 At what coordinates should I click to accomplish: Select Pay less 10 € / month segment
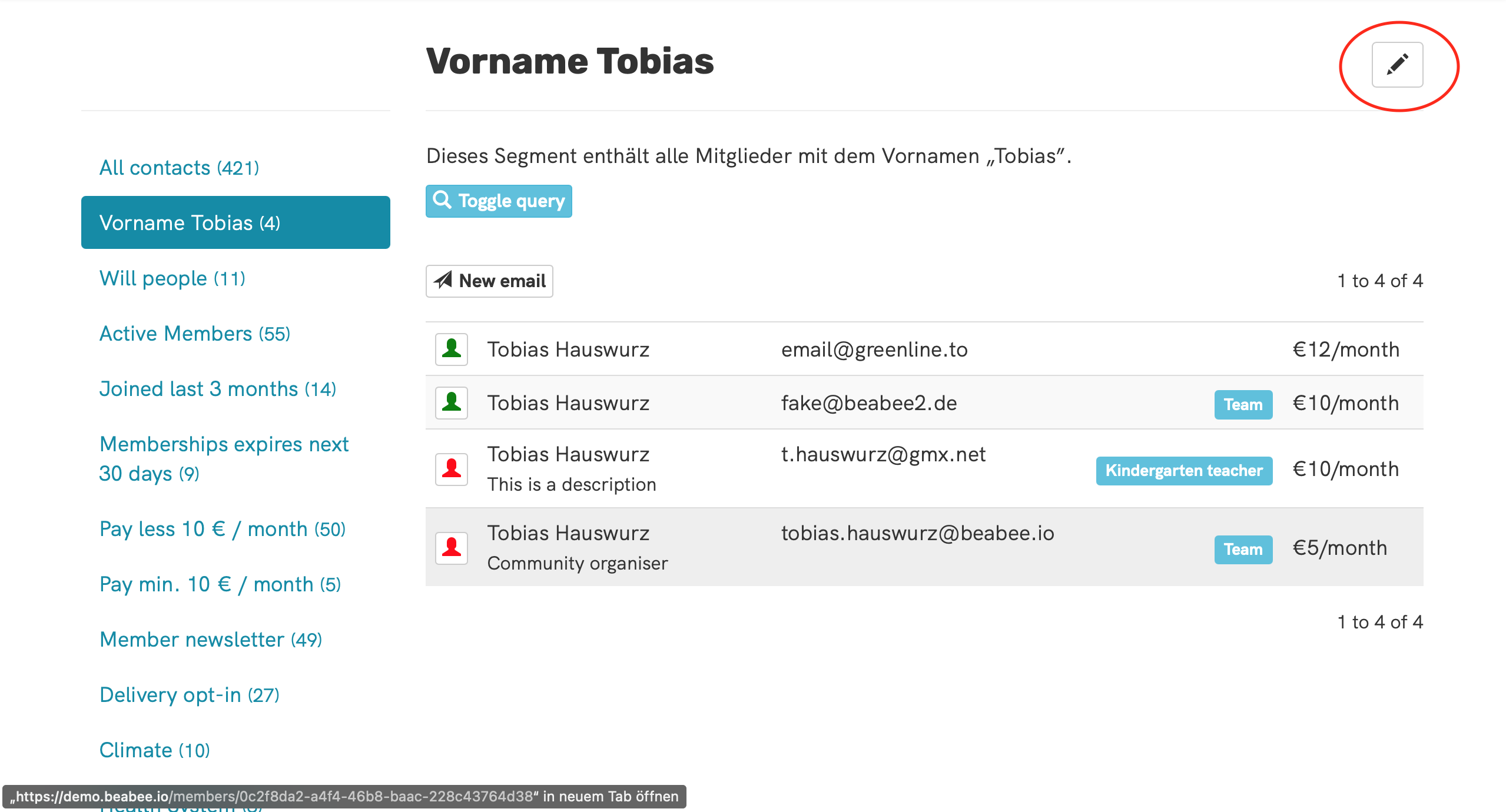[x=222, y=530]
